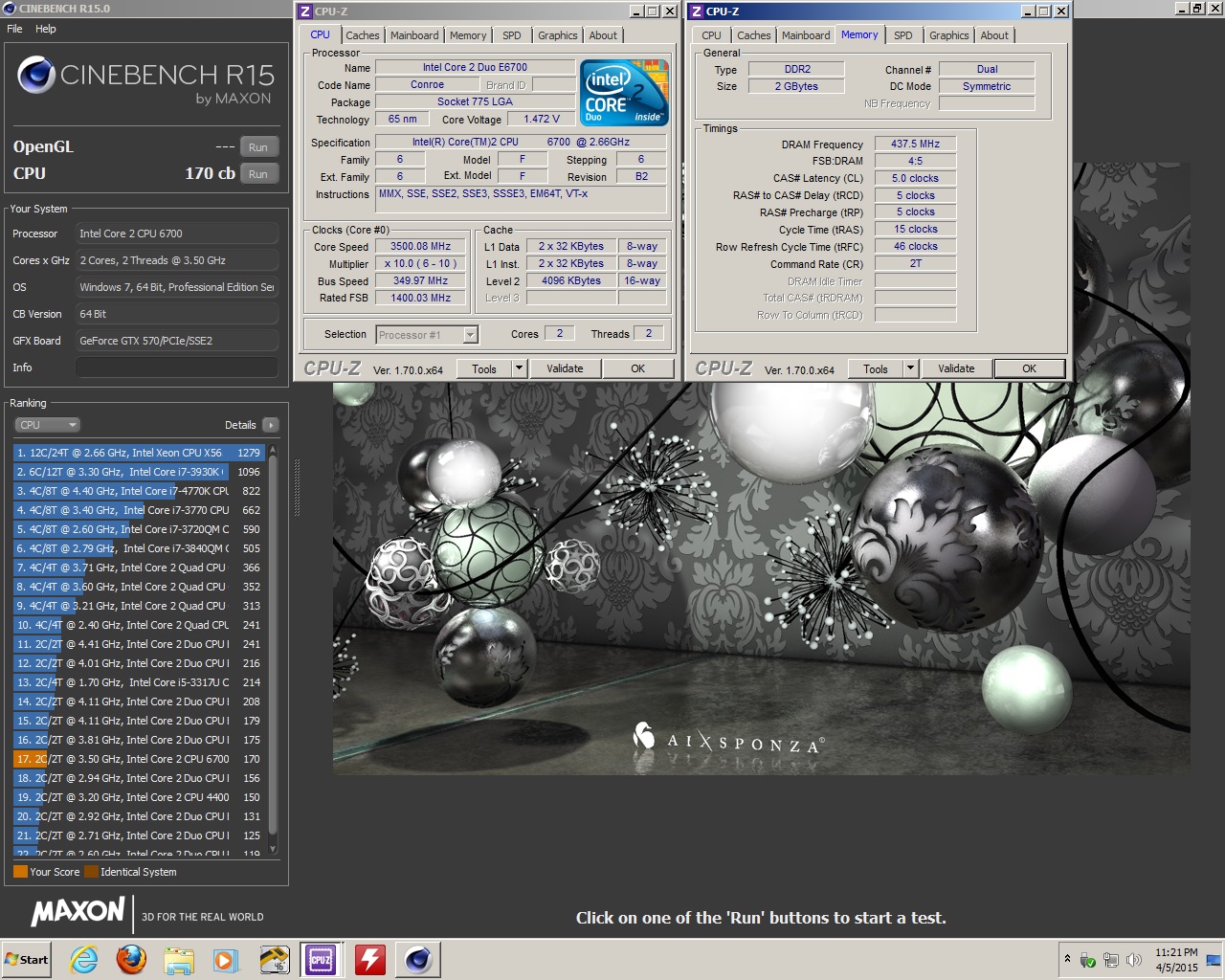The image size is (1225, 980).
Task: Click the Show Desktop strip at taskbar end
Action: point(1212,960)
